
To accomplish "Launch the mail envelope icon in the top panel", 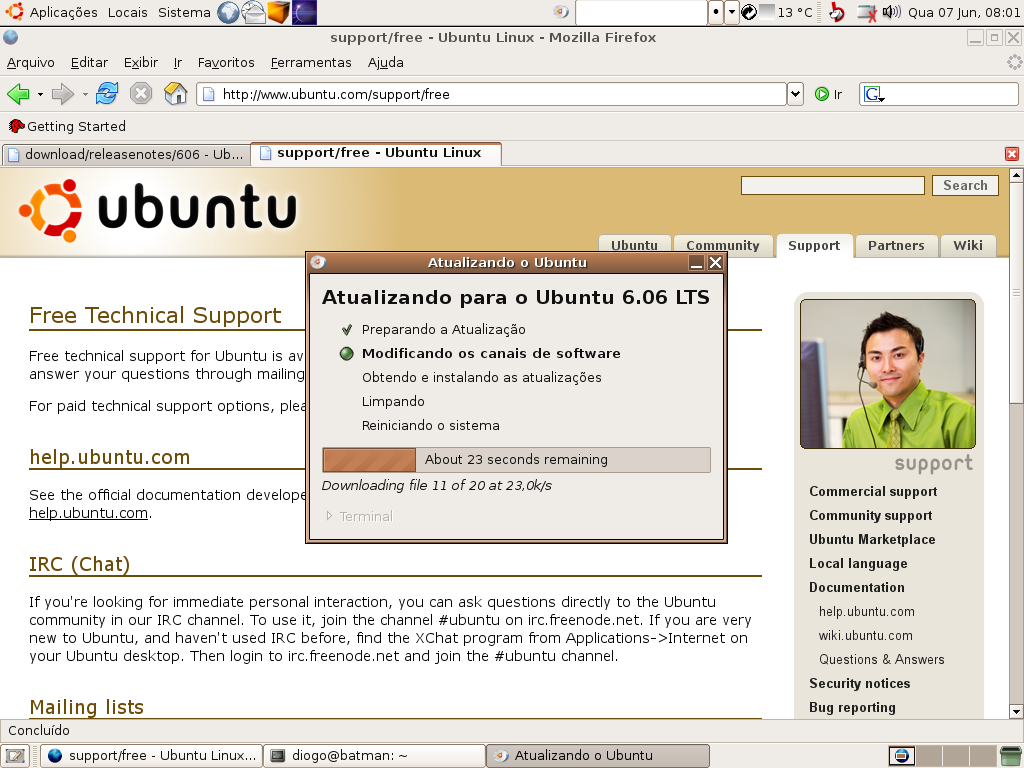I will click(253, 12).
